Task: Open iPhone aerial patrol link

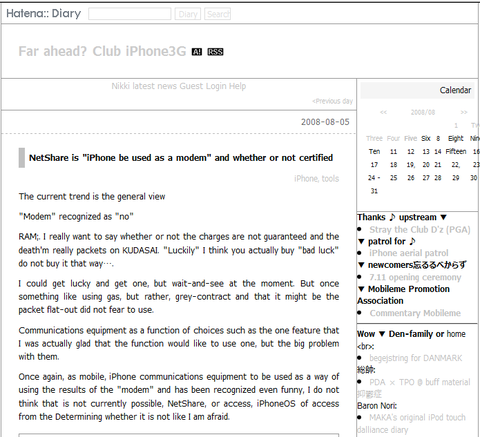Action: coord(409,253)
